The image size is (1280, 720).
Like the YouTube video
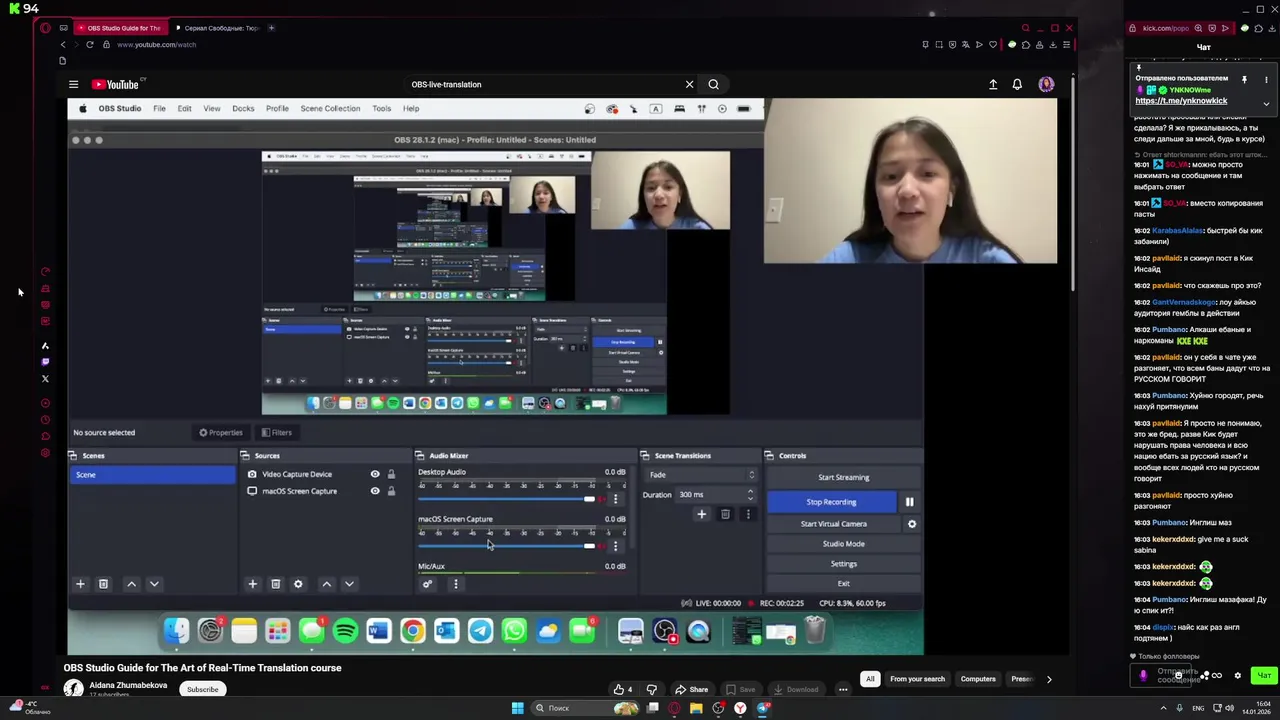click(x=623, y=689)
